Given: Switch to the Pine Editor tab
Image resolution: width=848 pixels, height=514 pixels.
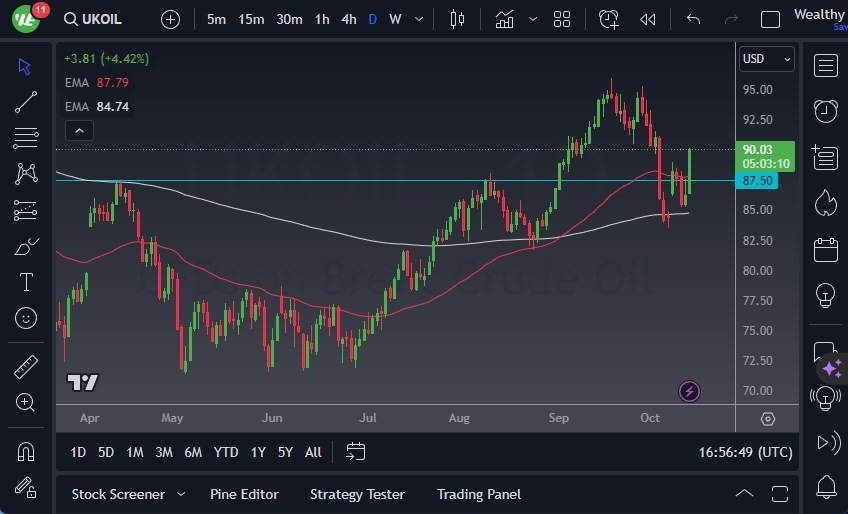Looking at the screenshot, I should coord(244,494).
